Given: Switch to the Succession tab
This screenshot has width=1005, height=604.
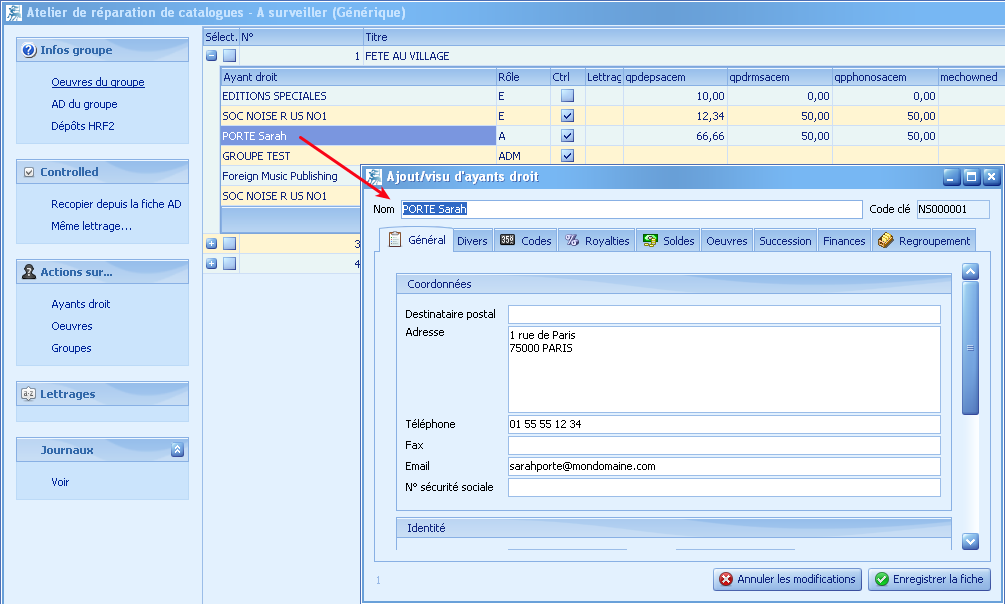Looking at the screenshot, I should (x=785, y=241).
